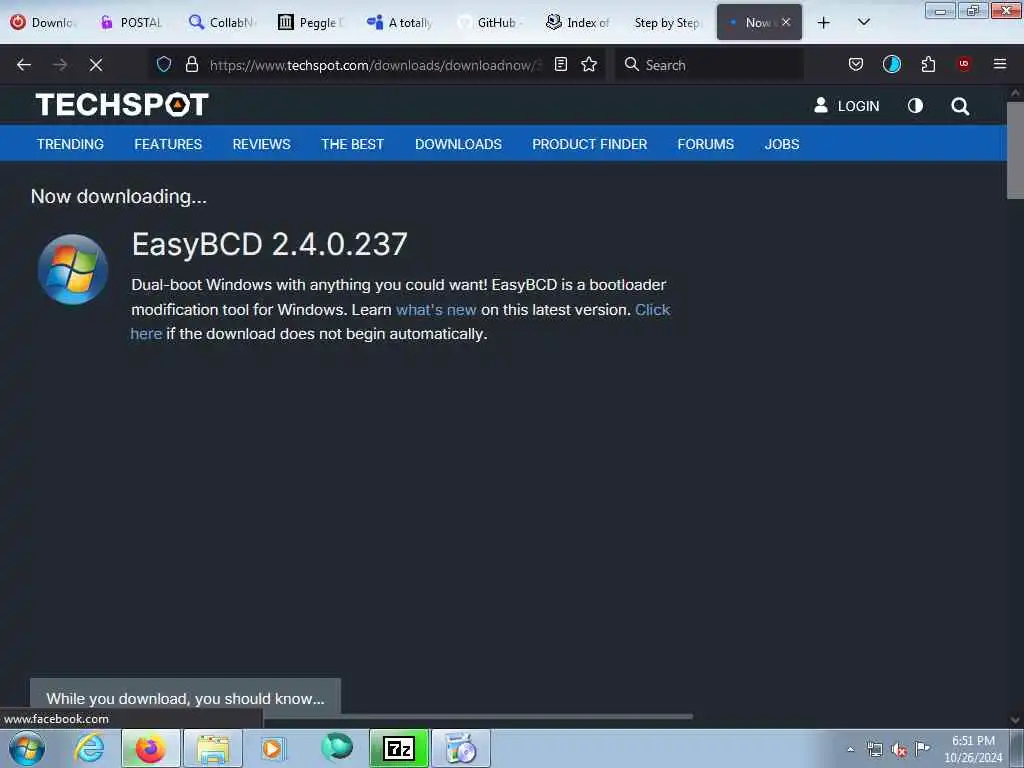This screenshot has width=1024, height=768.
Task: Click the browser Search box
Action: (x=709, y=65)
